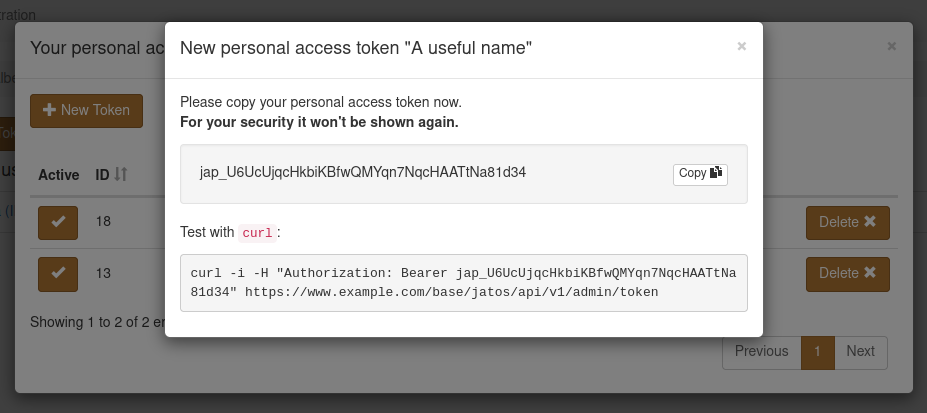Click the red inline curl code label
927x413 pixels.
(257, 233)
